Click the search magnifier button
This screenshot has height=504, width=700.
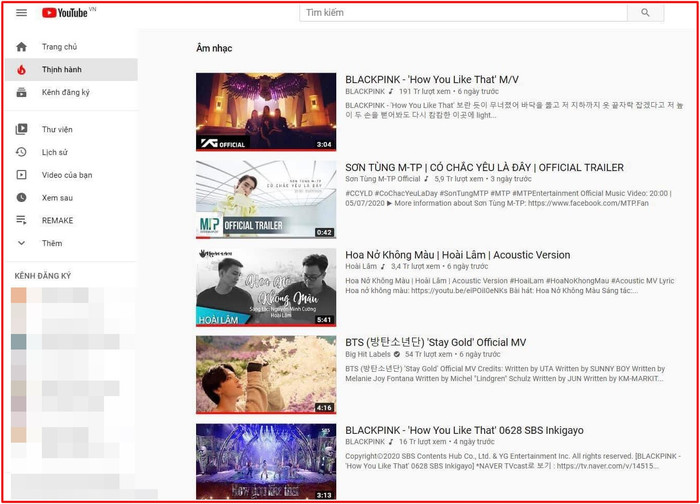click(x=645, y=12)
